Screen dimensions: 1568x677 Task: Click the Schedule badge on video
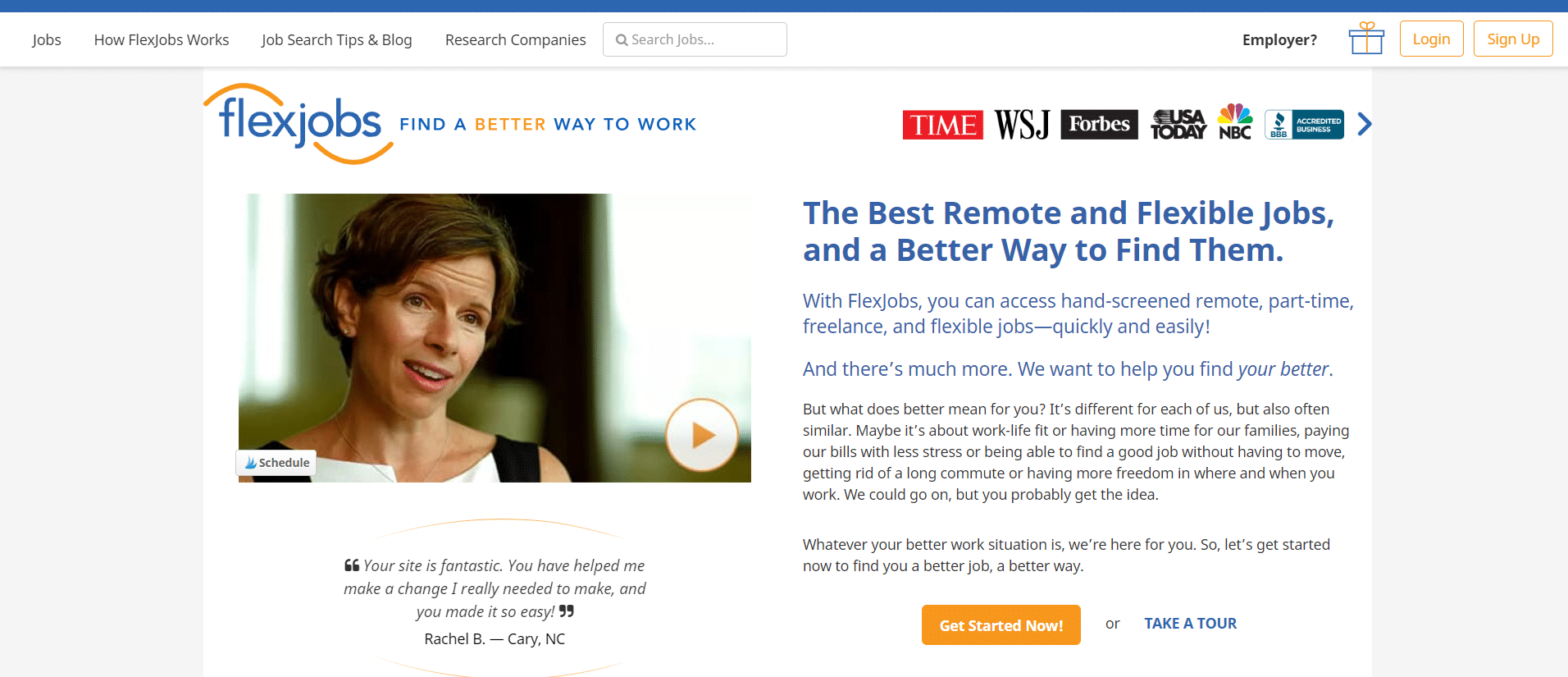click(x=276, y=463)
